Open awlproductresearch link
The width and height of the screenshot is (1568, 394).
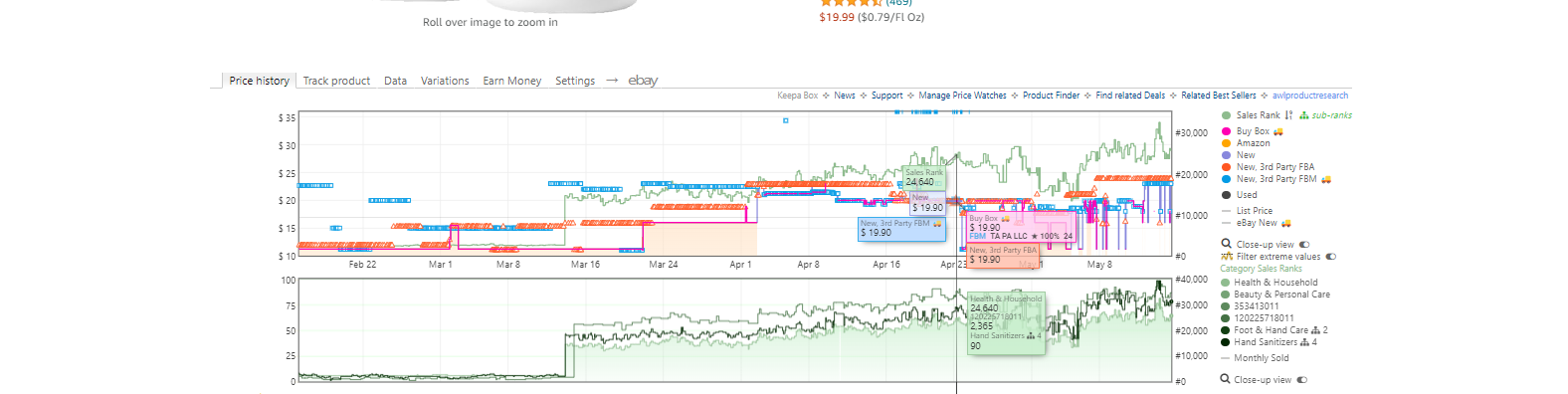pyautogui.click(x=1310, y=96)
